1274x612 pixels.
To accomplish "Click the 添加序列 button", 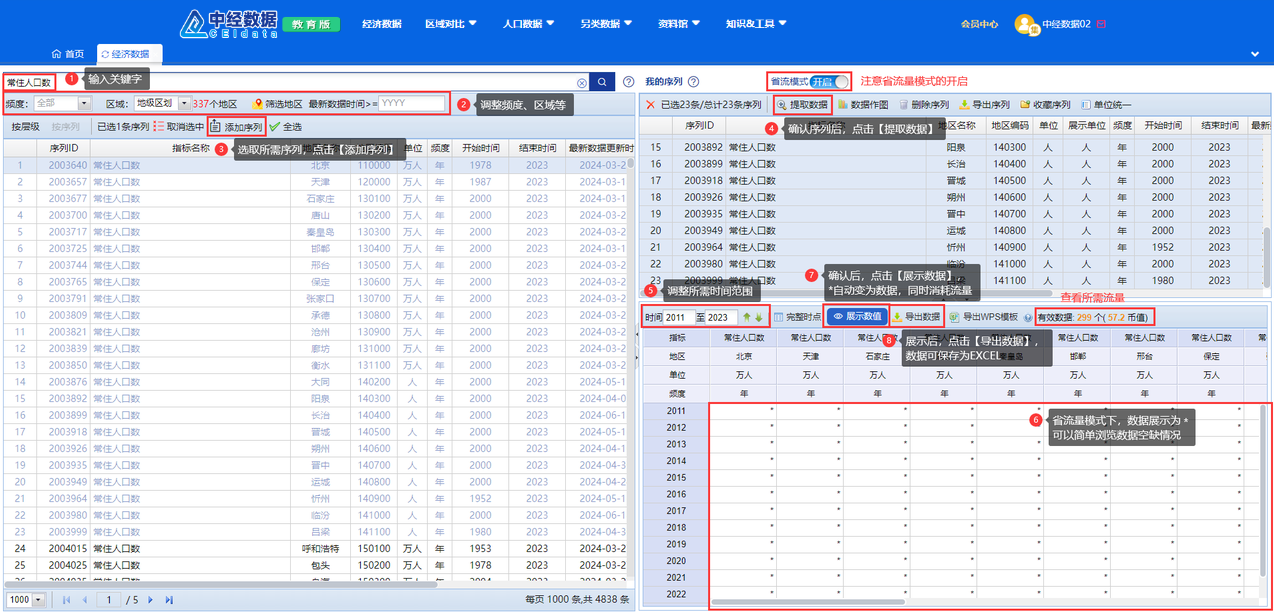I will (236, 127).
